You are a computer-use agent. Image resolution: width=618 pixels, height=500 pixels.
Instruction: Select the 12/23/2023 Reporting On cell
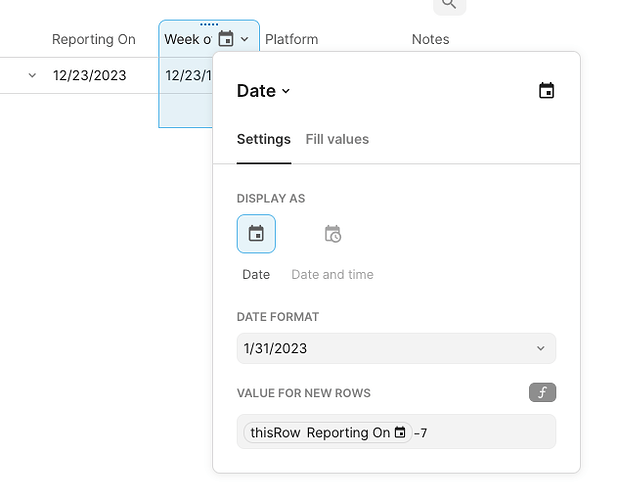click(x=90, y=75)
